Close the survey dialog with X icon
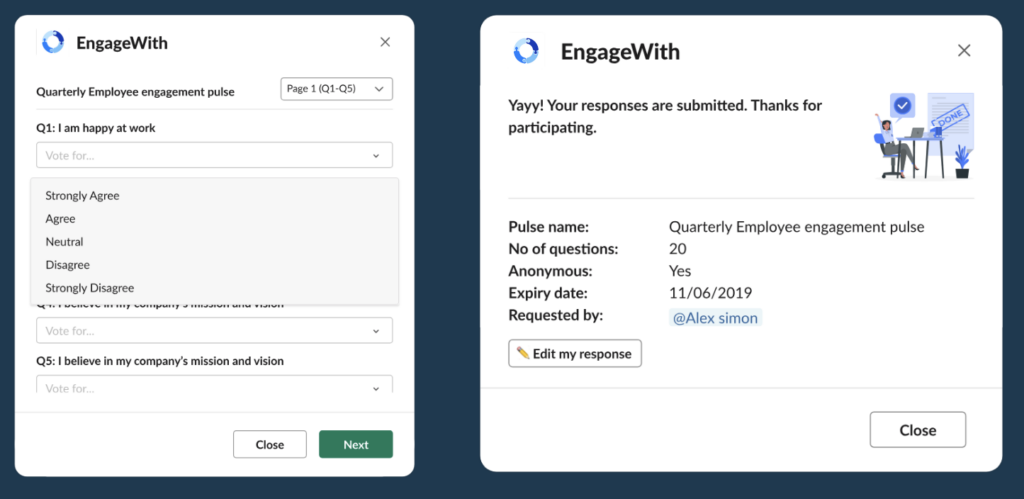The image size is (1024, 499). pos(386,42)
